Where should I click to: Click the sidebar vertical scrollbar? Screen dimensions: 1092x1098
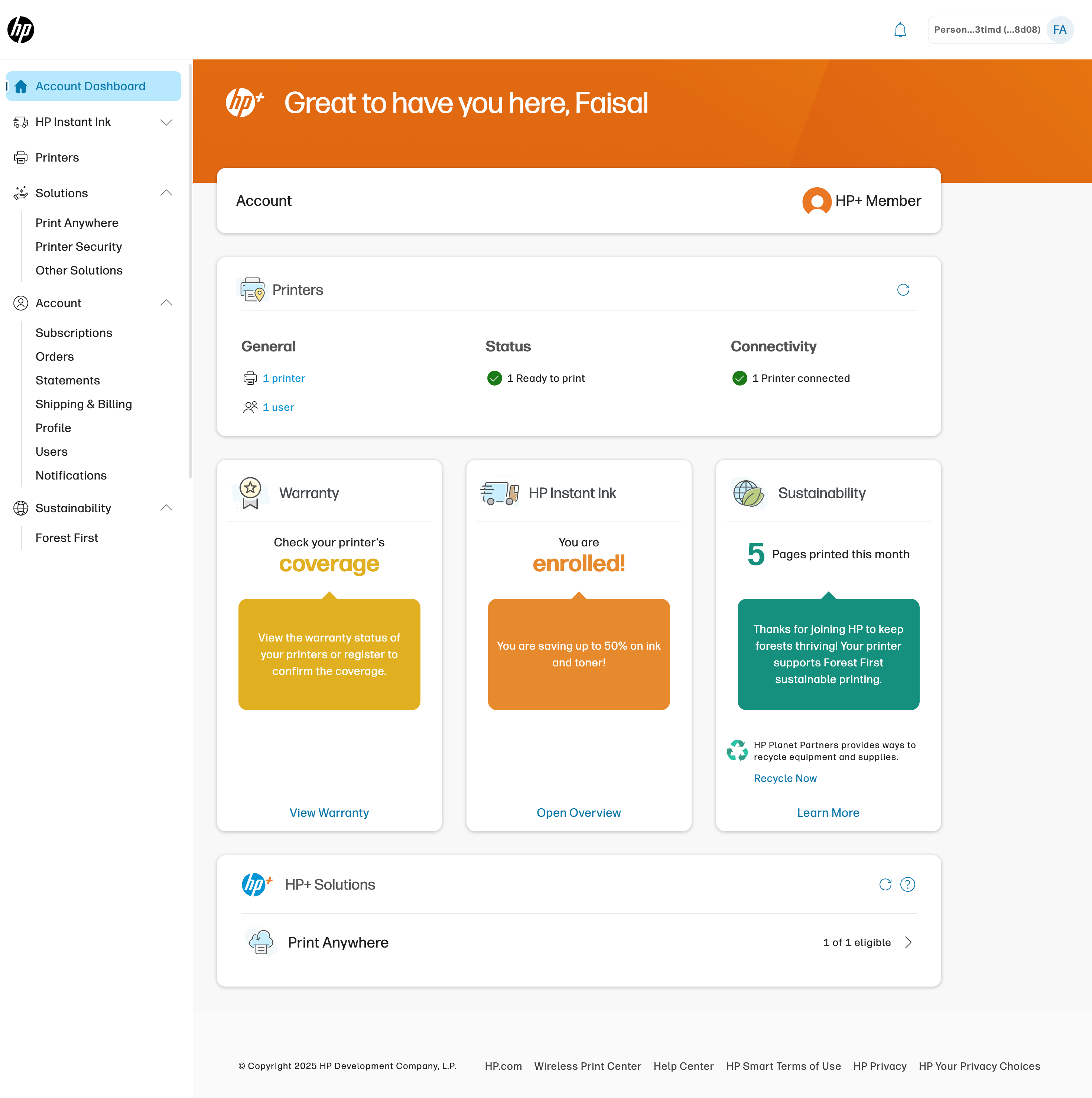coord(190,272)
